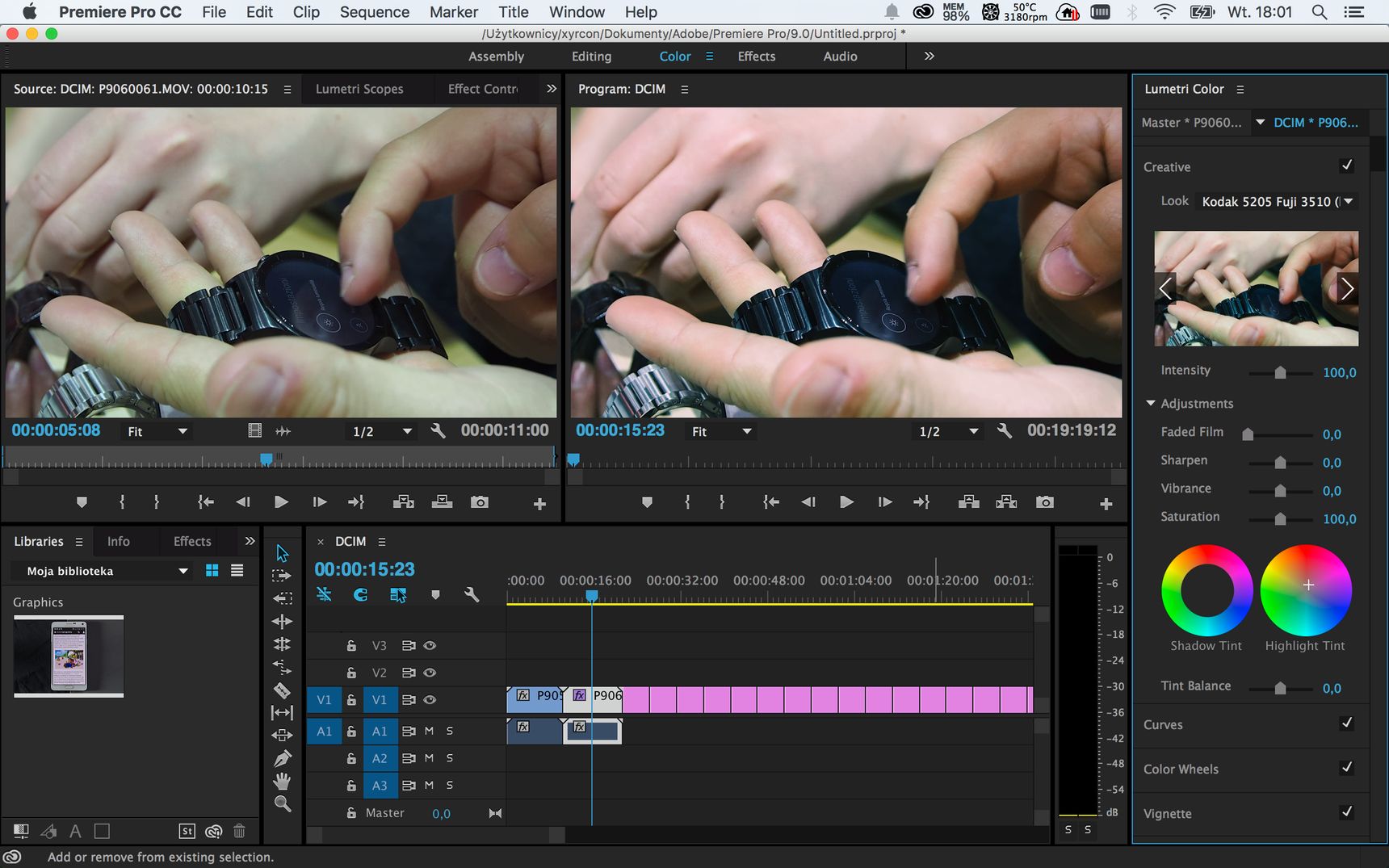Solo audio track A2
The height and width of the screenshot is (868, 1389).
[x=450, y=758]
